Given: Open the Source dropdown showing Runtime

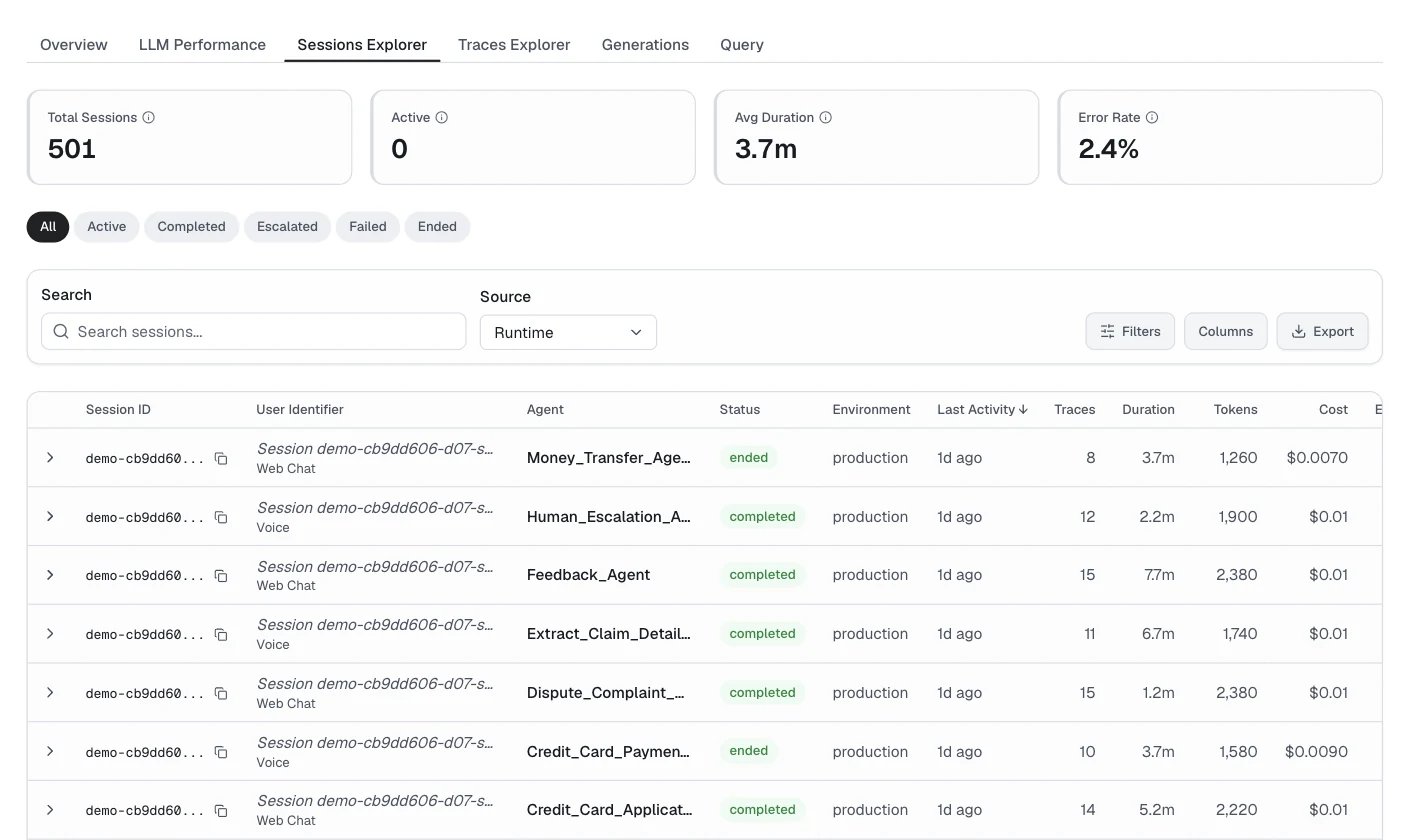Looking at the screenshot, I should 568,332.
